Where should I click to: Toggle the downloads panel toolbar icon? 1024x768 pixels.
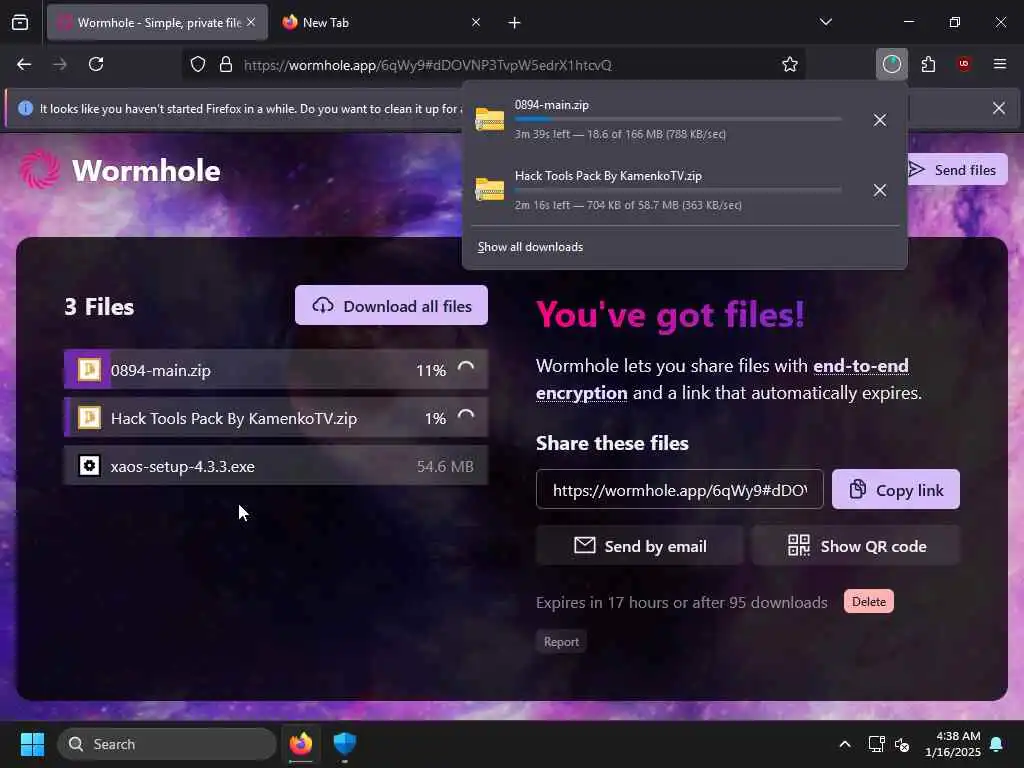click(891, 64)
